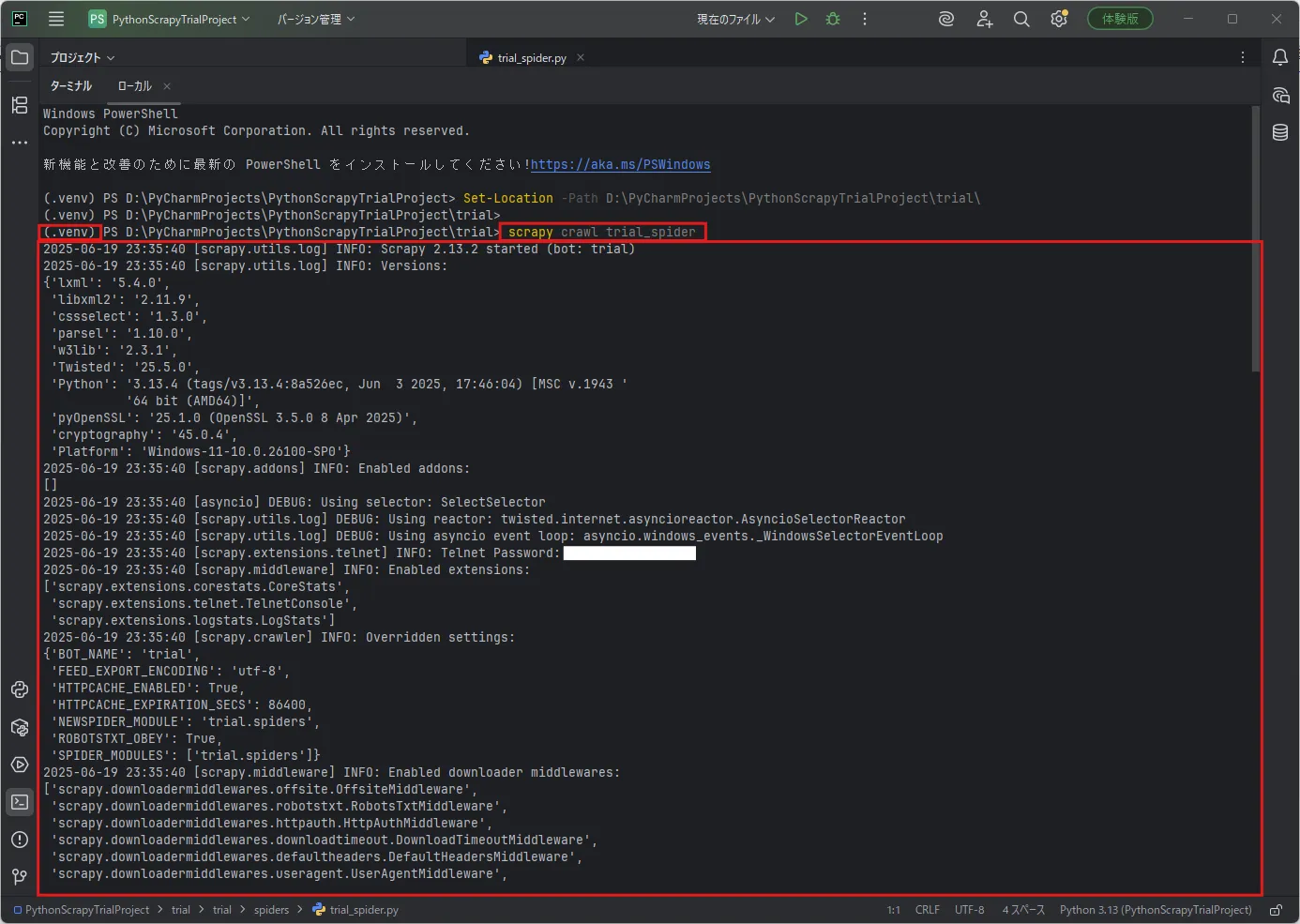1300x924 pixels.
Task: Open the hamburger main menu
Action: click(56, 19)
